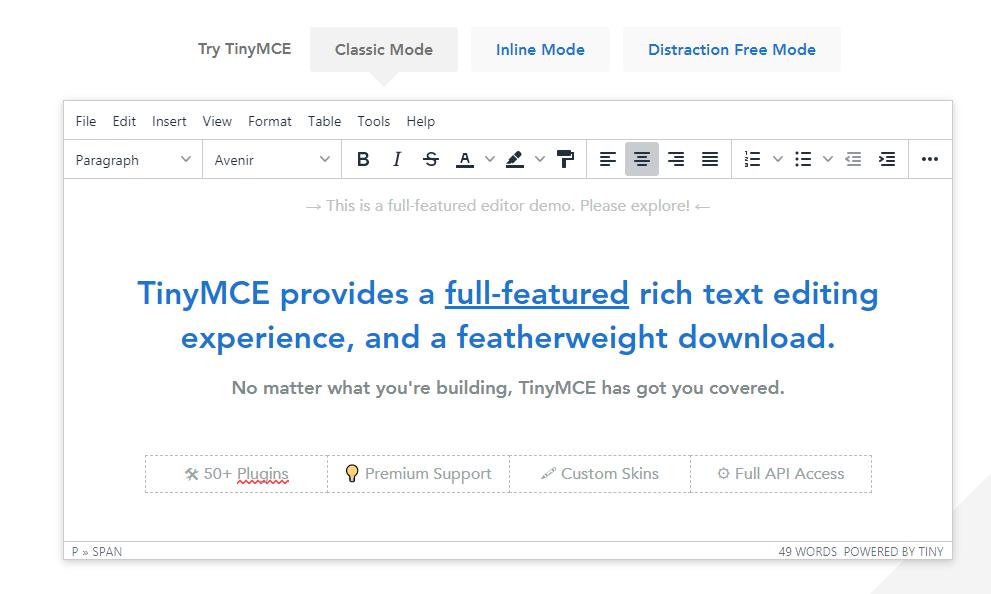991x594 pixels.
Task: Apply the background highlight color
Action: click(x=515, y=159)
